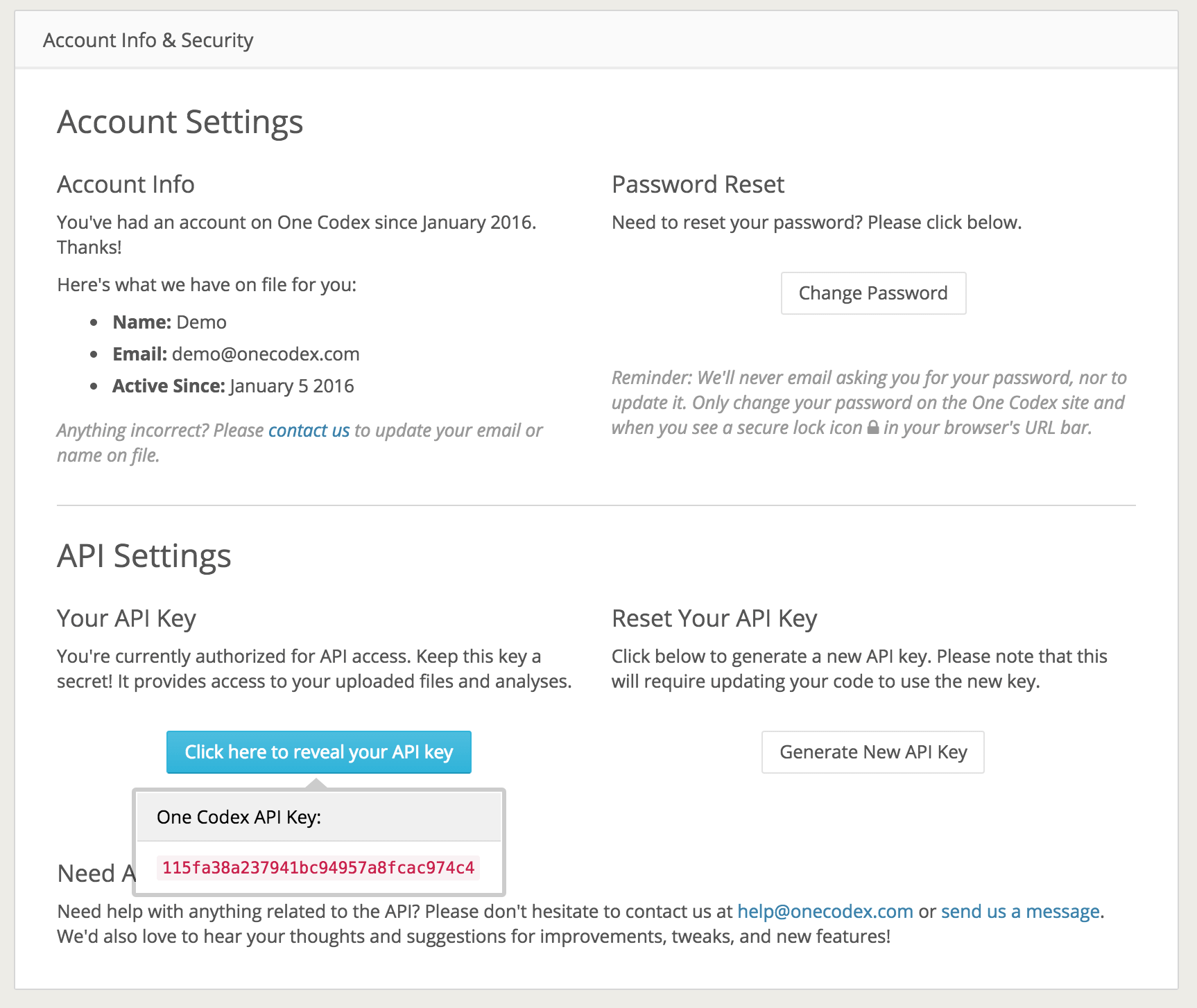Click the demo@onecodex.com email entry
Image resolution: width=1197 pixels, height=1008 pixels.
pyautogui.click(x=266, y=354)
